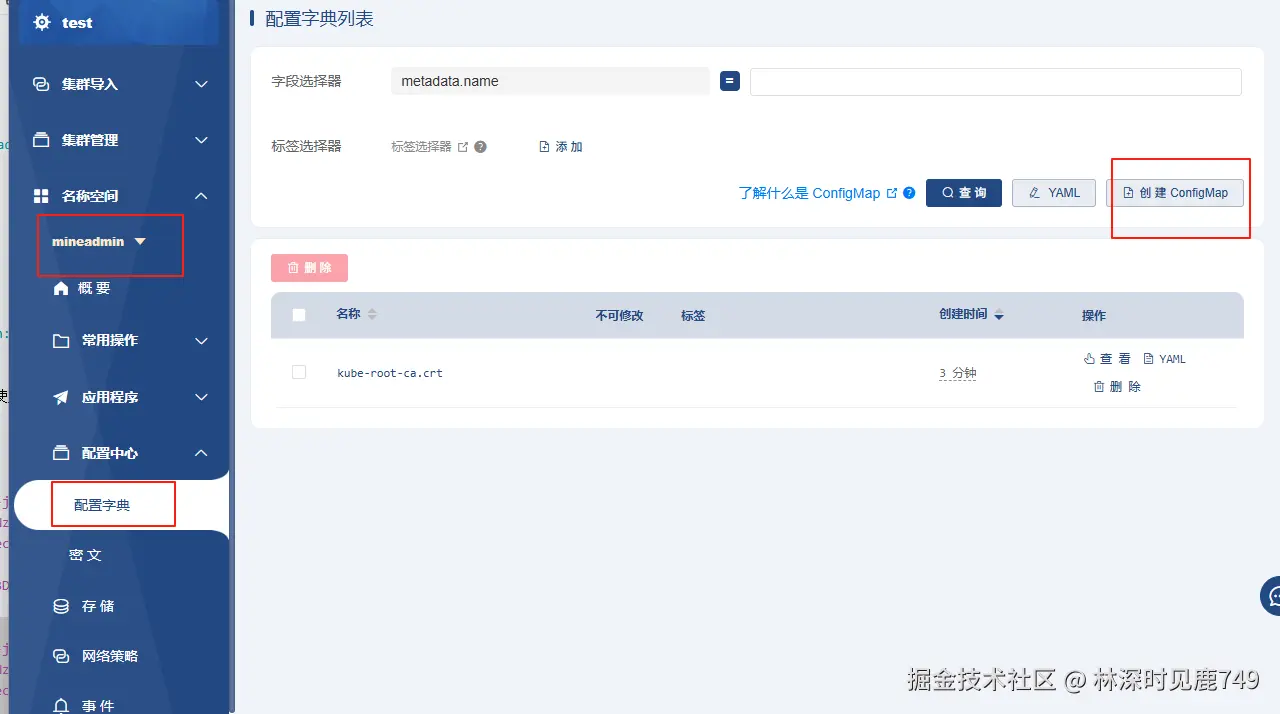Screen dimensions: 1280x714
Task: Click the help icon after ConfigMap link
Action: [909, 193]
